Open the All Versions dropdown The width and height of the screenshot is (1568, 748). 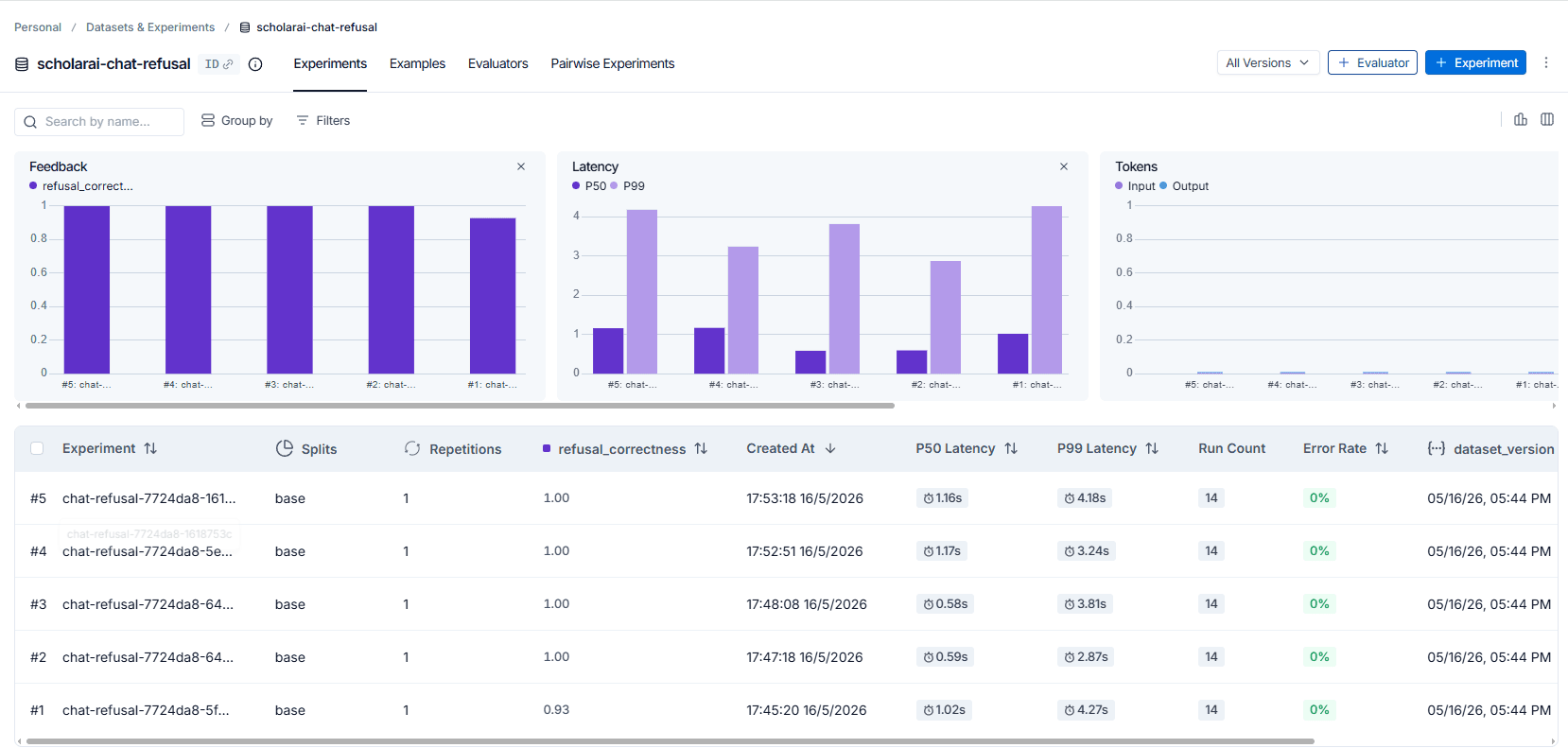(1267, 62)
